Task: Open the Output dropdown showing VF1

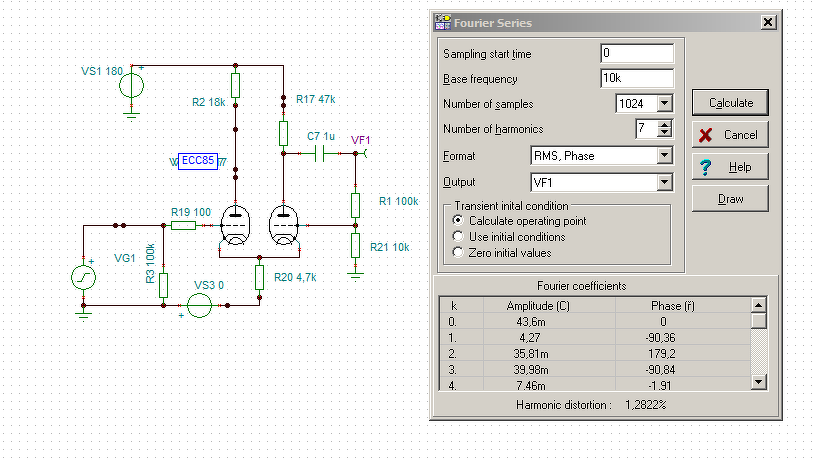Action: [665, 182]
